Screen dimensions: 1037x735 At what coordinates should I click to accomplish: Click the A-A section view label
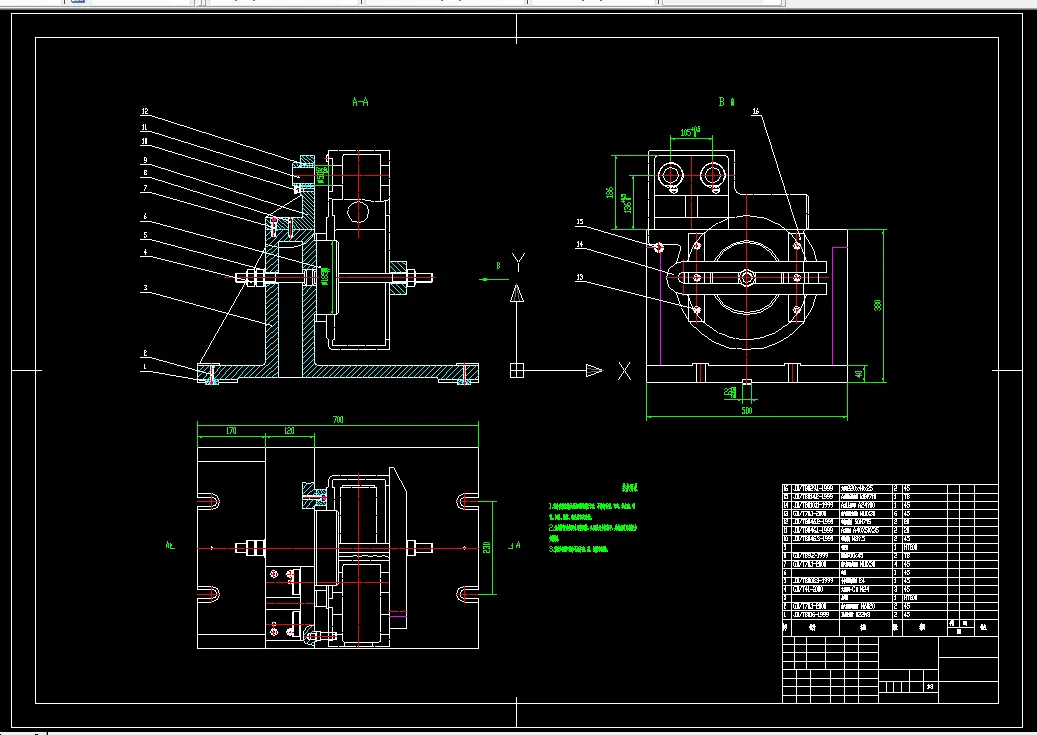click(360, 102)
